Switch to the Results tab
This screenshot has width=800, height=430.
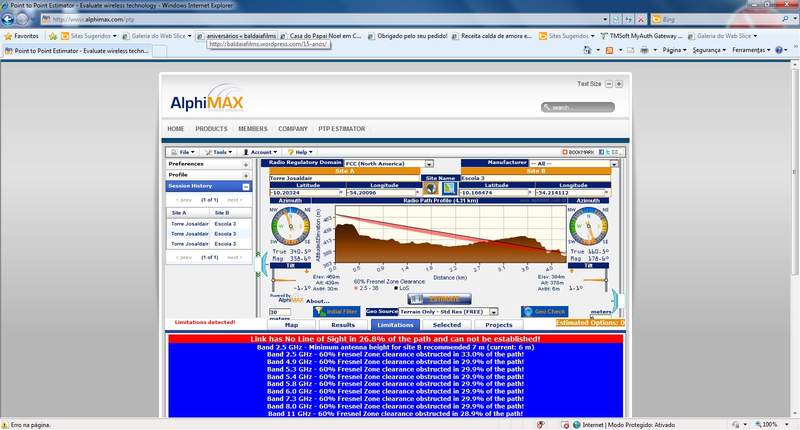(x=343, y=325)
